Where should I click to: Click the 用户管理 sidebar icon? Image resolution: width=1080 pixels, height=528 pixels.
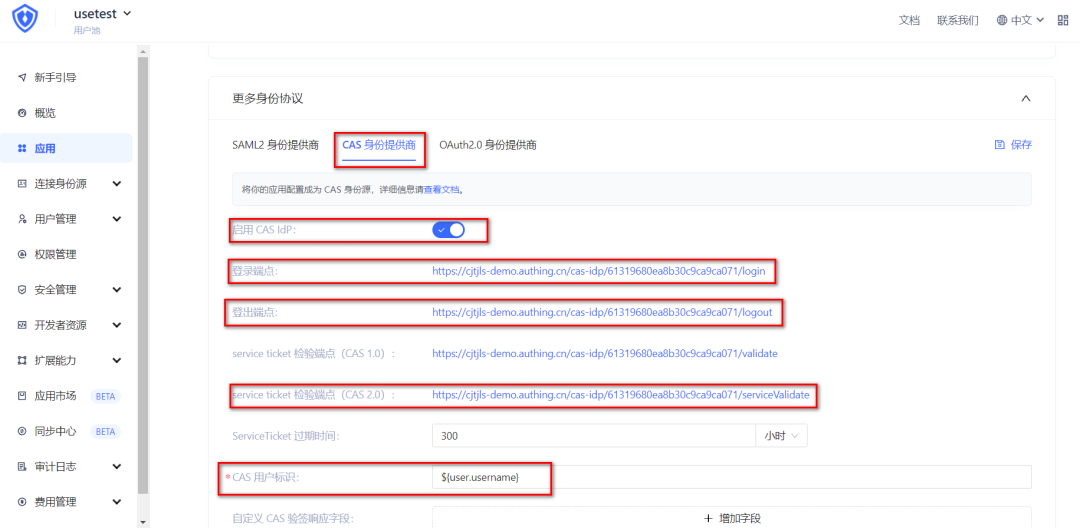click(22, 219)
